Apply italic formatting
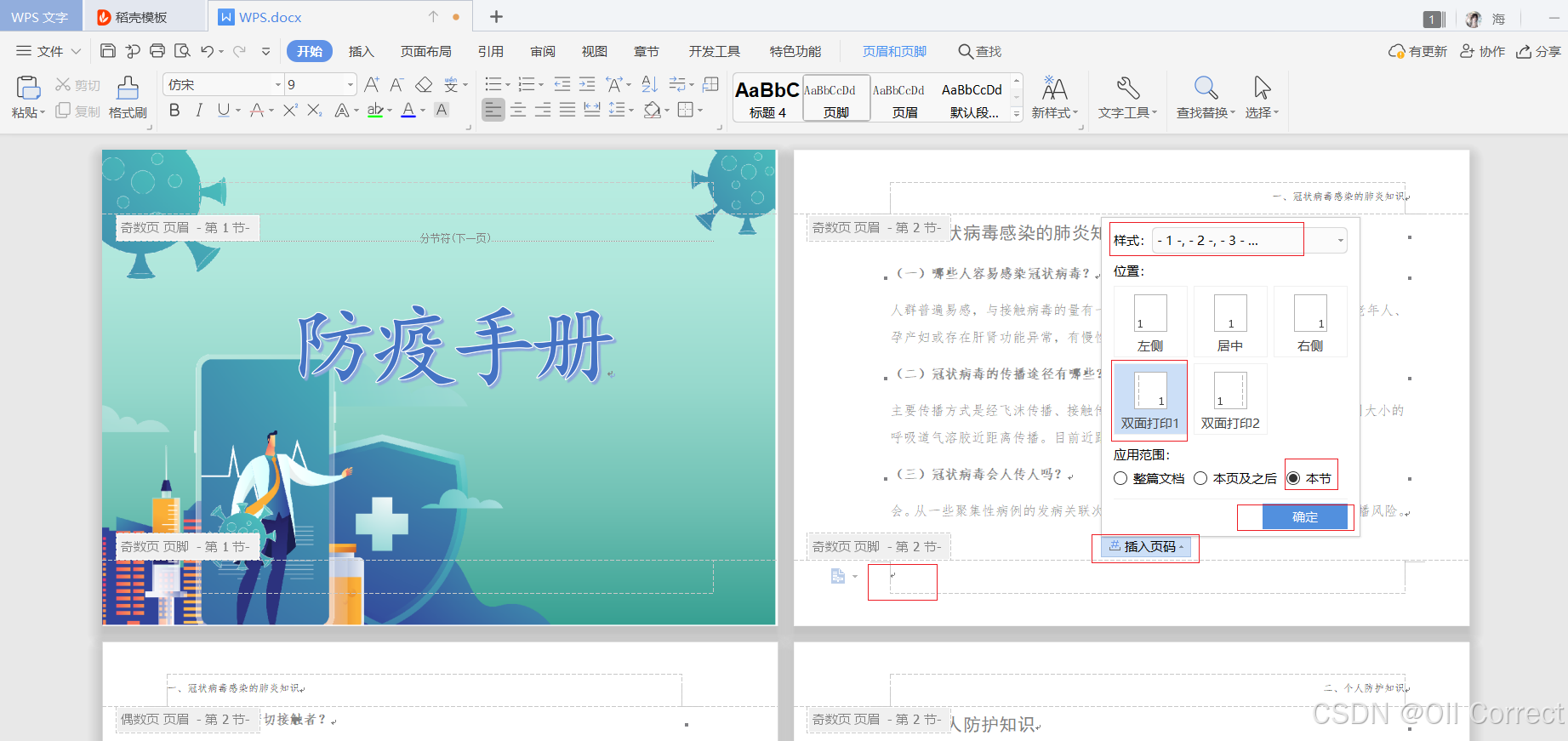Image resolution: width=1568 pixels, height=741 pixels. point(199,110)
